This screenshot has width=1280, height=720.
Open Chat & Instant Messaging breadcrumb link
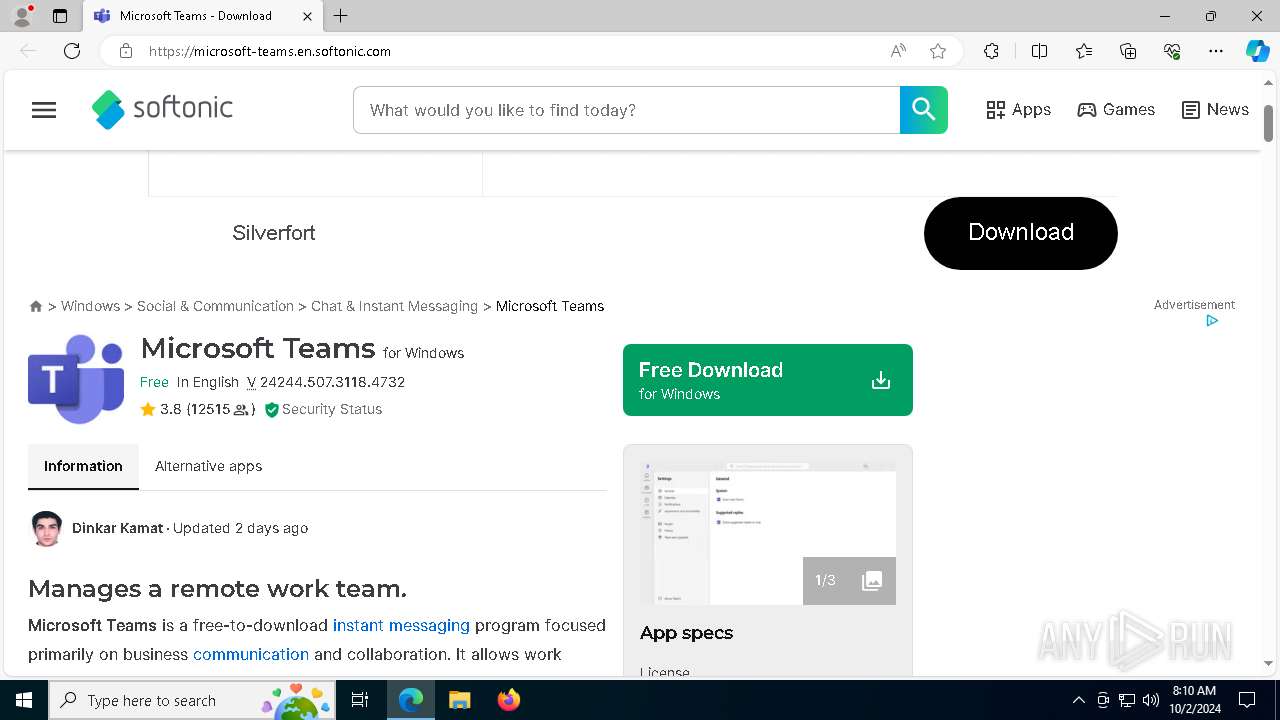pos(394,306)
